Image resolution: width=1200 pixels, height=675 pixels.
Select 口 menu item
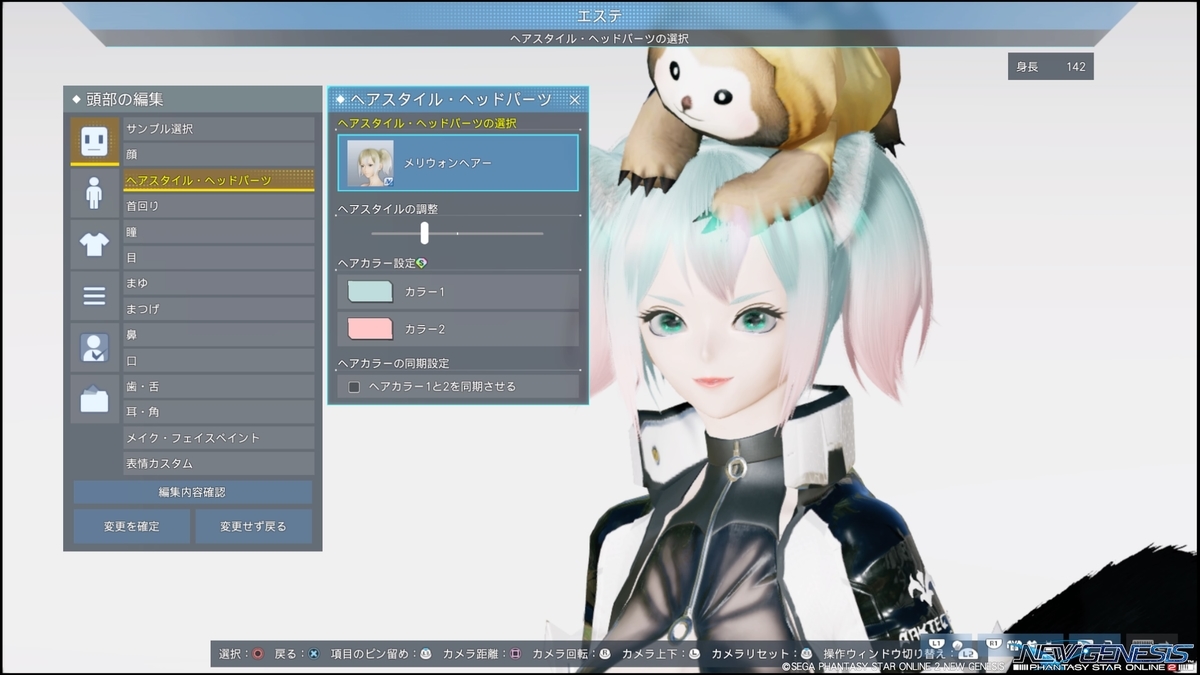219,361
